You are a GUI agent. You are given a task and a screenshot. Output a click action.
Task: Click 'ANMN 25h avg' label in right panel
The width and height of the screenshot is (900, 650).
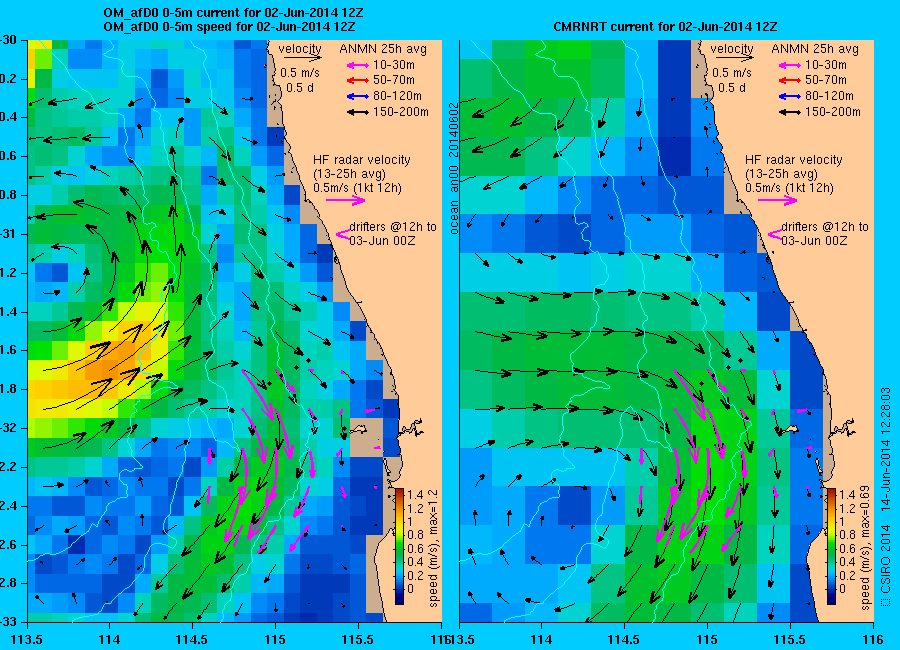pos(814,49)
